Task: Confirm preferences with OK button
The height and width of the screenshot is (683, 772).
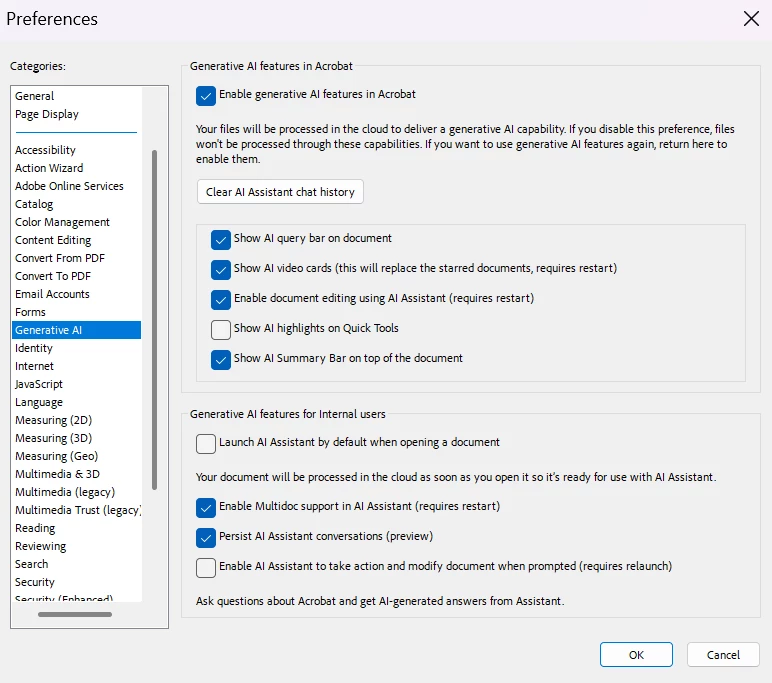Action: coord(636,654)
